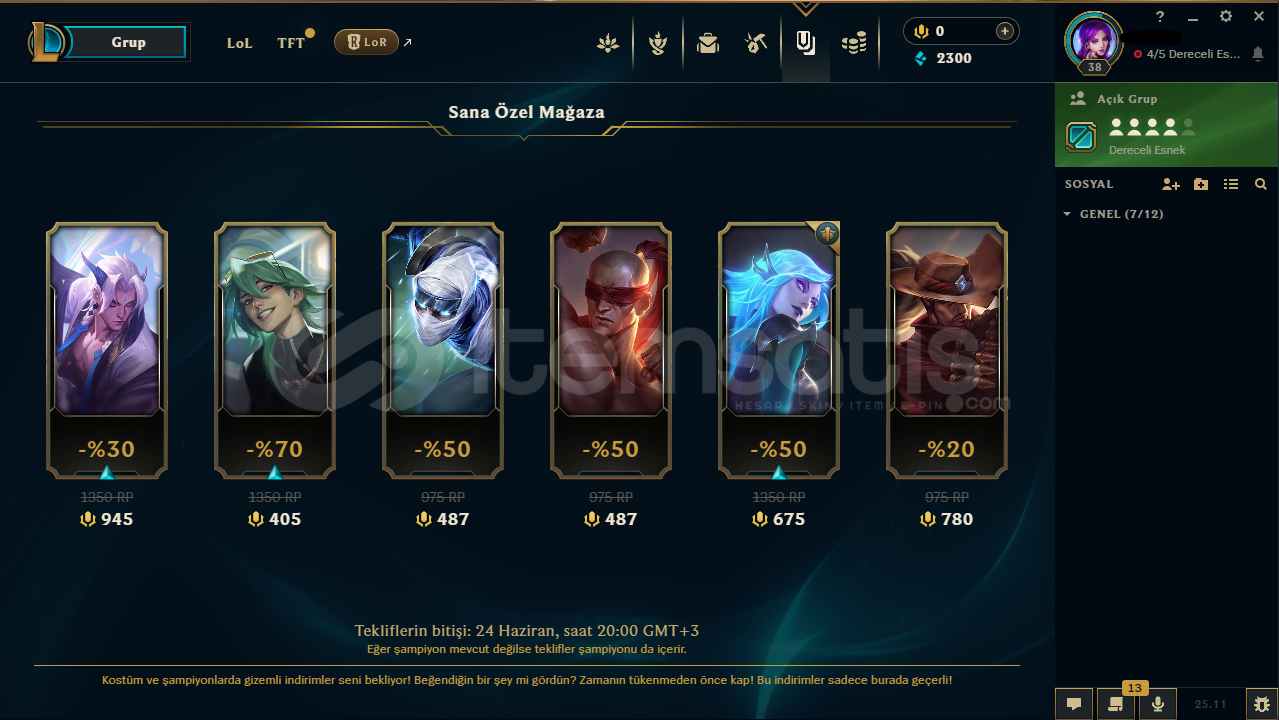Open the bug report icon
This screenshot has height=720, width=1279.
point(1261,704)
